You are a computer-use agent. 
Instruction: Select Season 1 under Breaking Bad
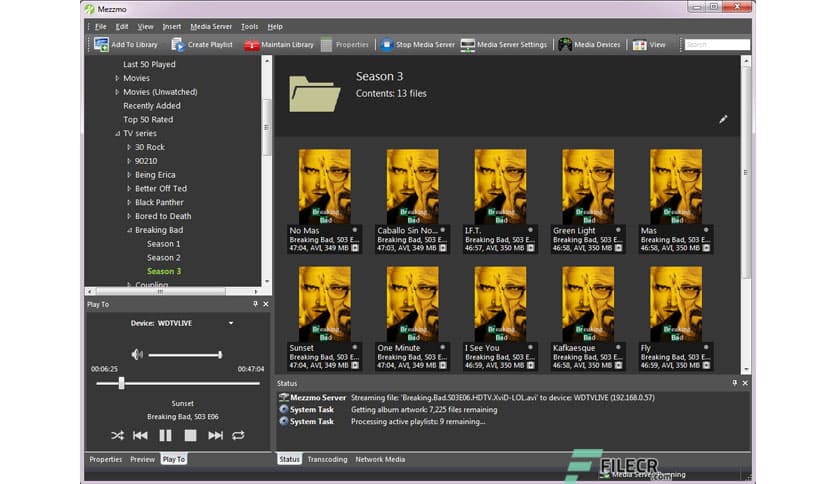pos(164,244)
